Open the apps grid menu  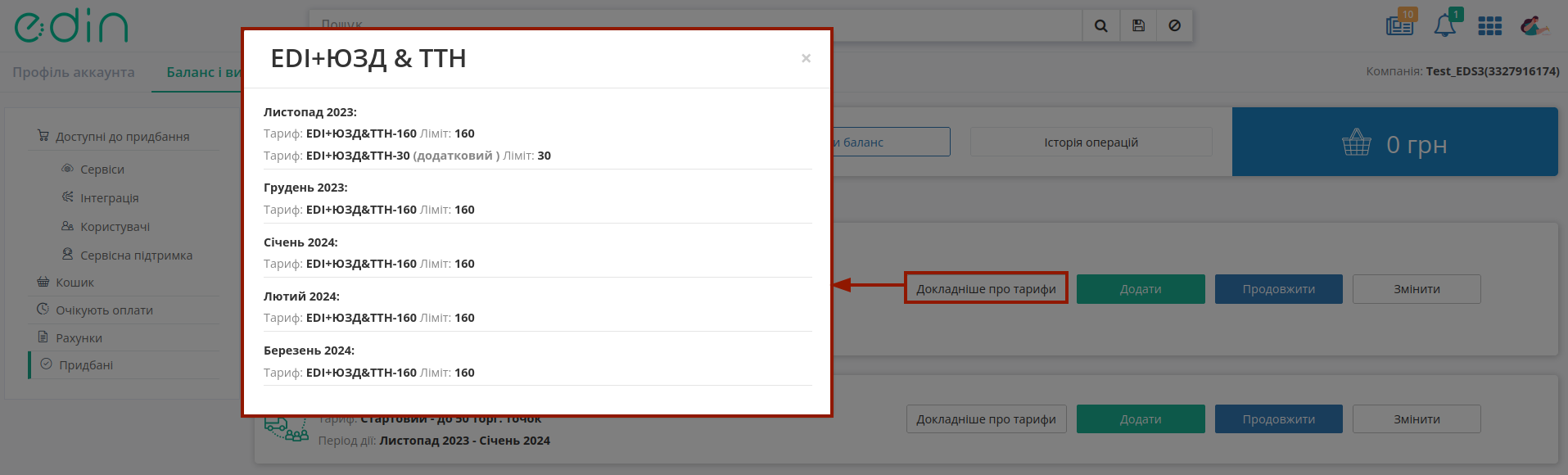(x=1489, y=26)
